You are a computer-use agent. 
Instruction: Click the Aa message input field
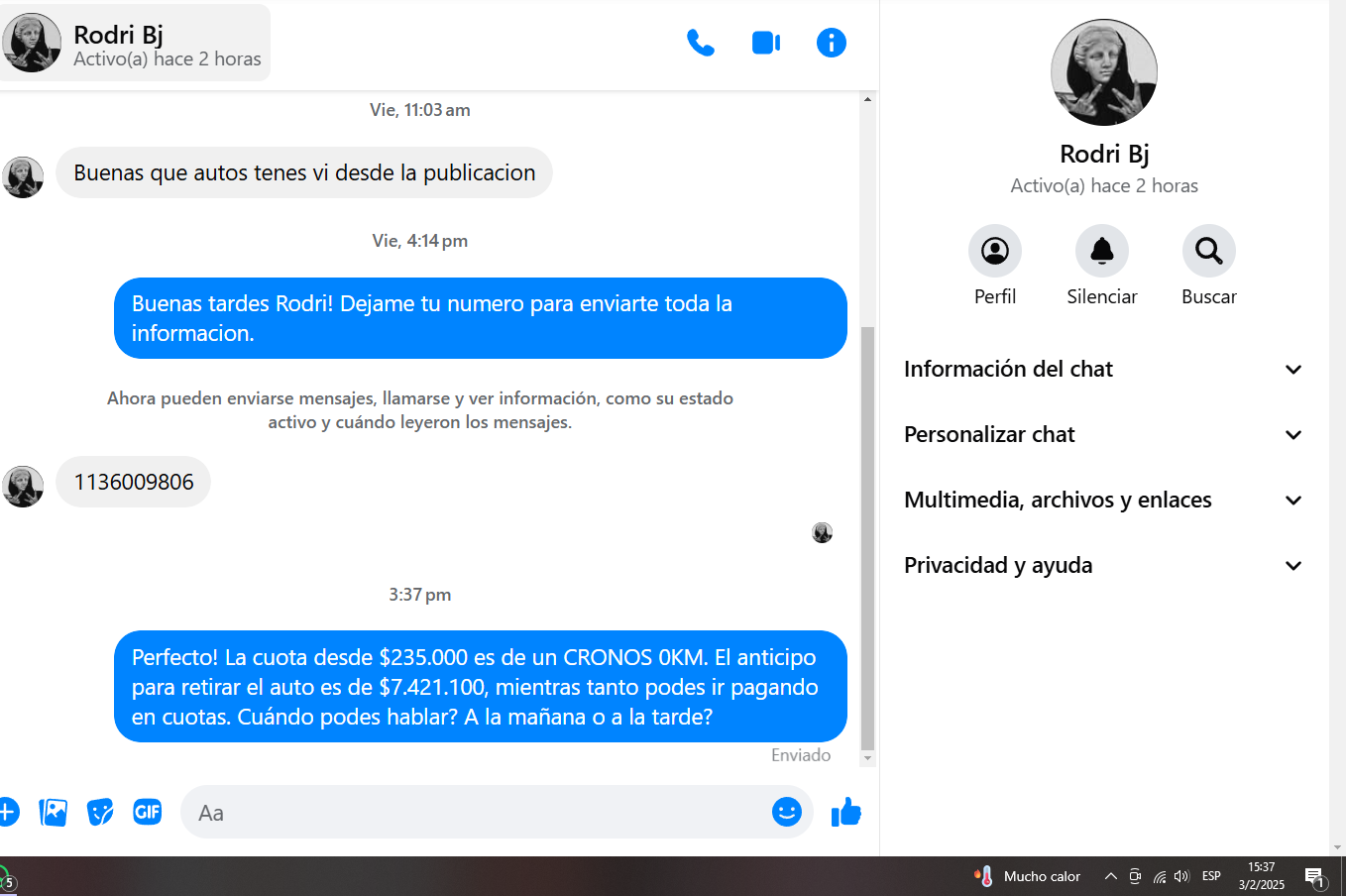pos(476,813)
